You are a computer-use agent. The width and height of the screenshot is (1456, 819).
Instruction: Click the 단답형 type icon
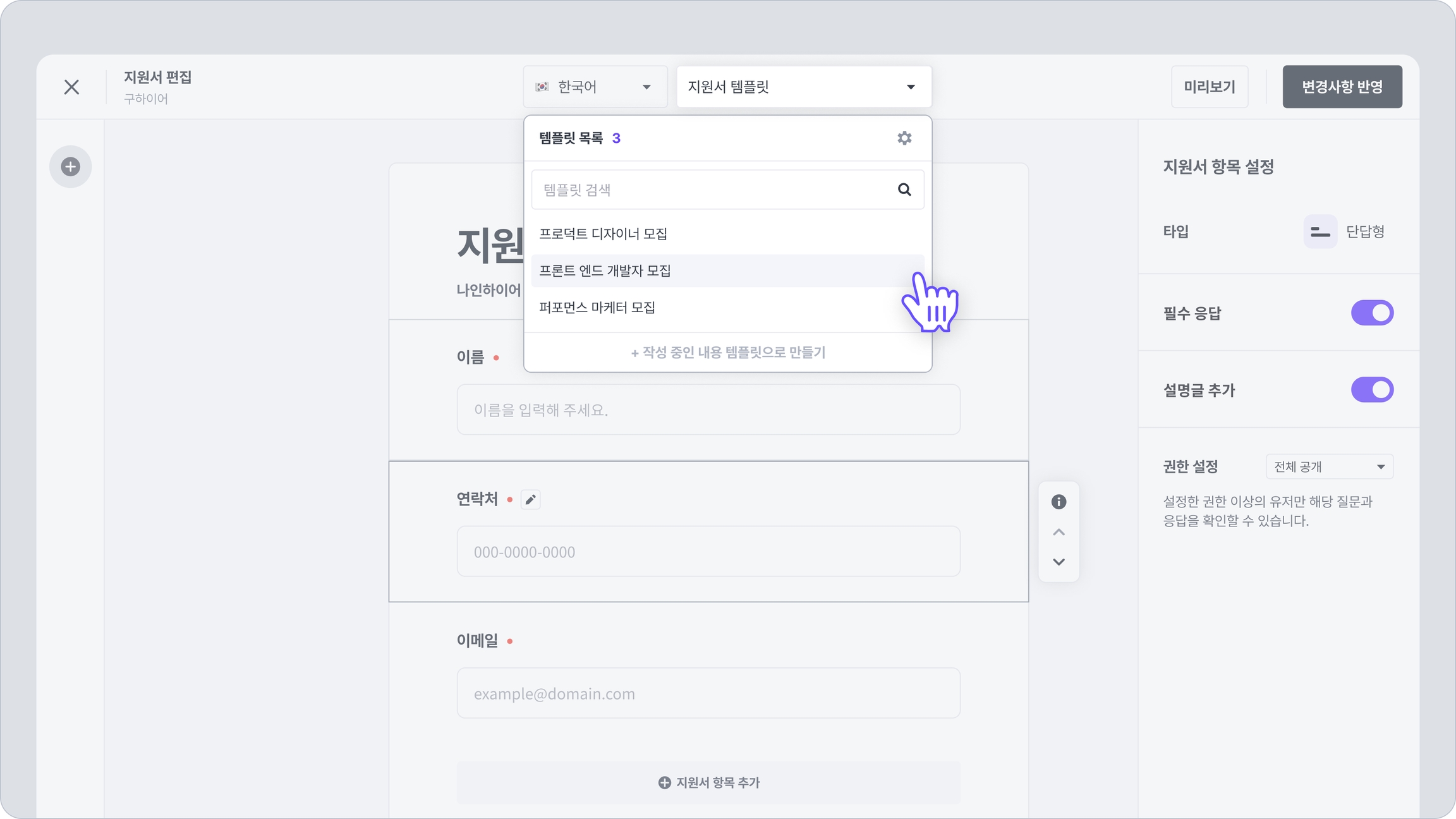(x=1320, y=232)
